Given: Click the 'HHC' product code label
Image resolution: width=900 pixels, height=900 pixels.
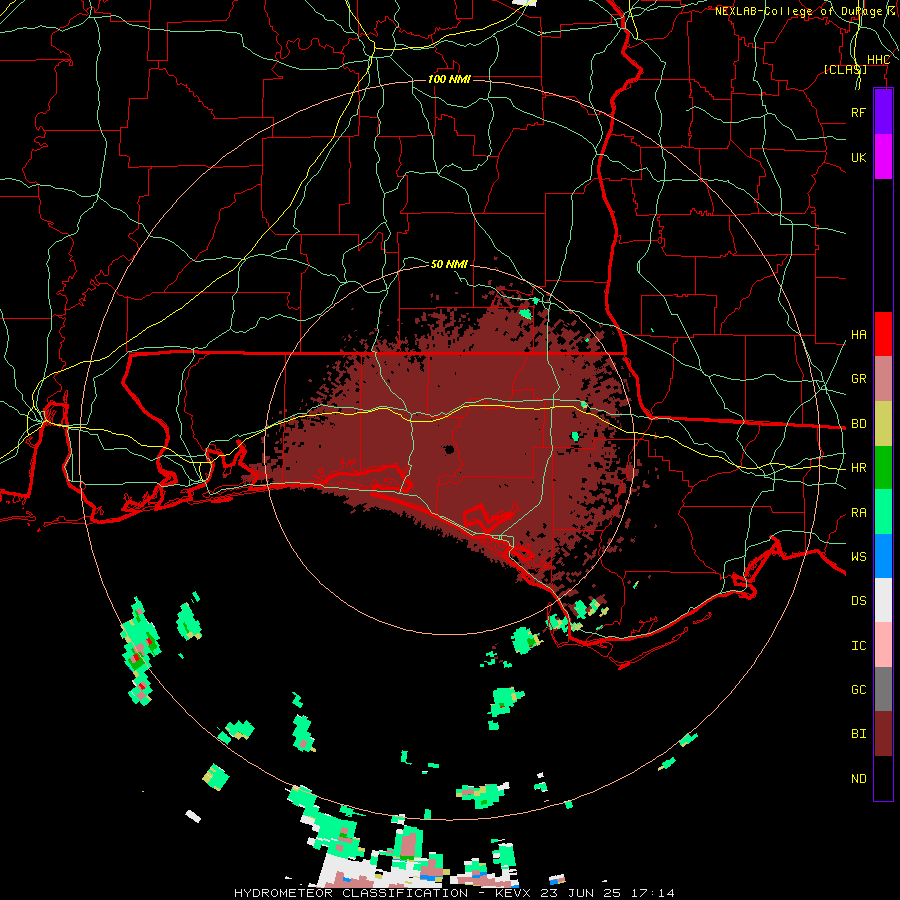Looking at the screenshot, I should (x=878, y=60).
